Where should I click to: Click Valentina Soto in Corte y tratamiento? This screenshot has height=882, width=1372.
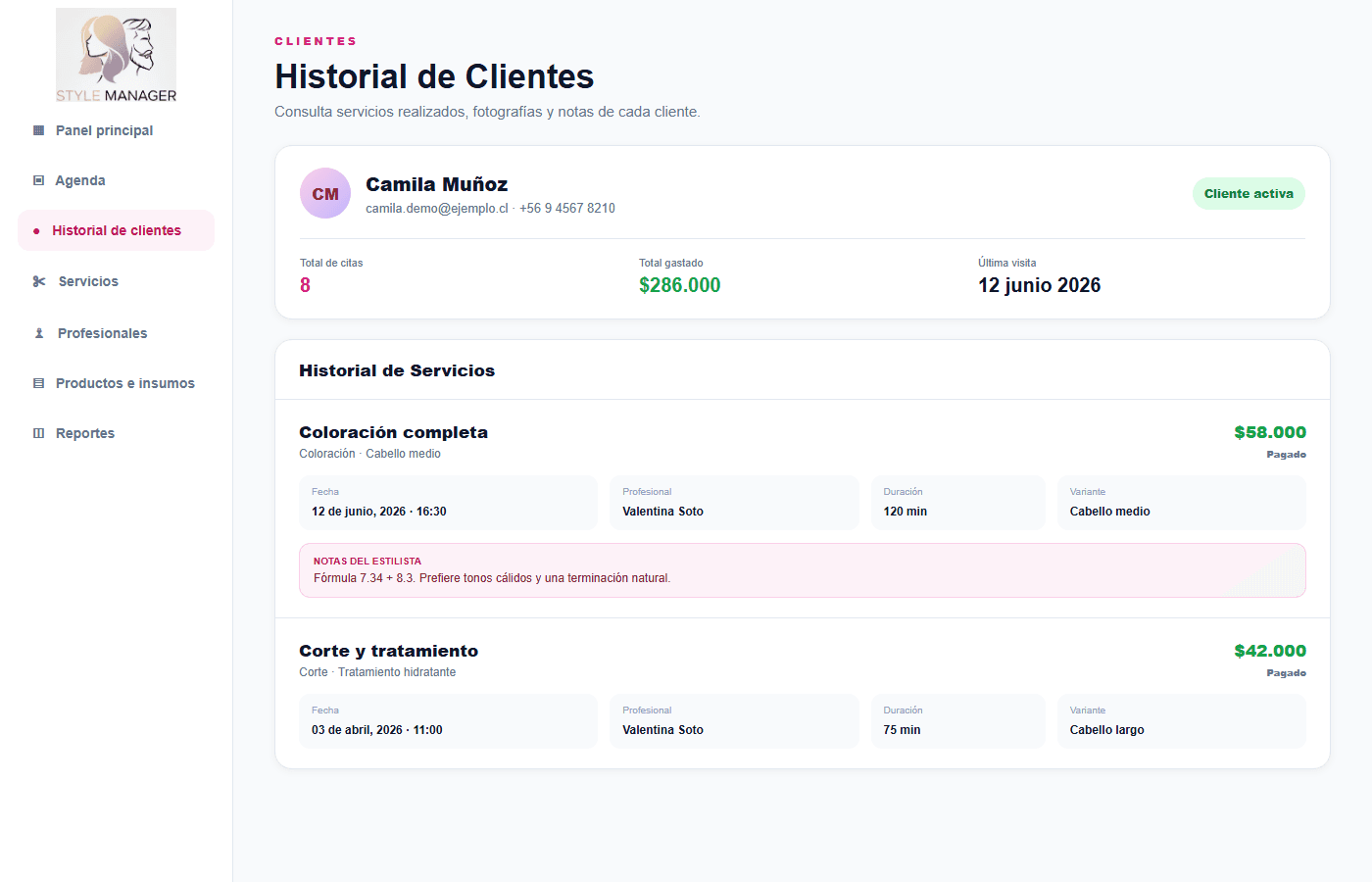[663, 730]
